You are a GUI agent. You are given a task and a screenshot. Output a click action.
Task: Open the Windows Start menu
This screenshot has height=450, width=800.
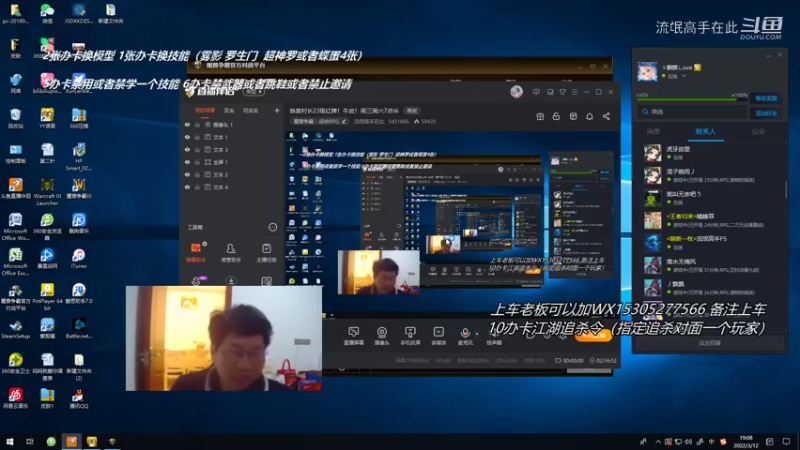click(10, 441)
